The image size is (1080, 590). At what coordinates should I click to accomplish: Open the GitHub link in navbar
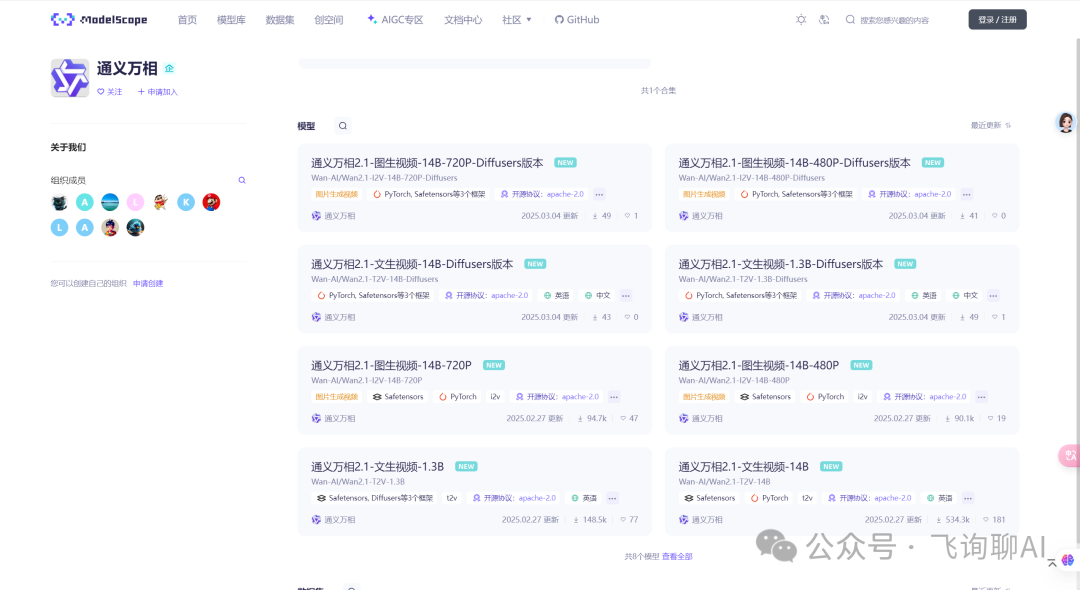(577, 20)
